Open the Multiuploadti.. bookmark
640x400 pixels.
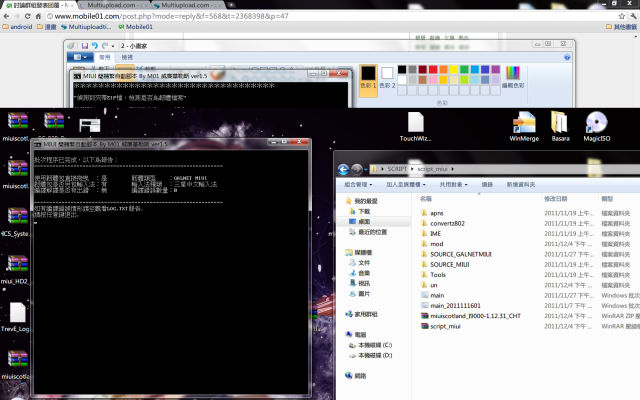pos(86,27)
